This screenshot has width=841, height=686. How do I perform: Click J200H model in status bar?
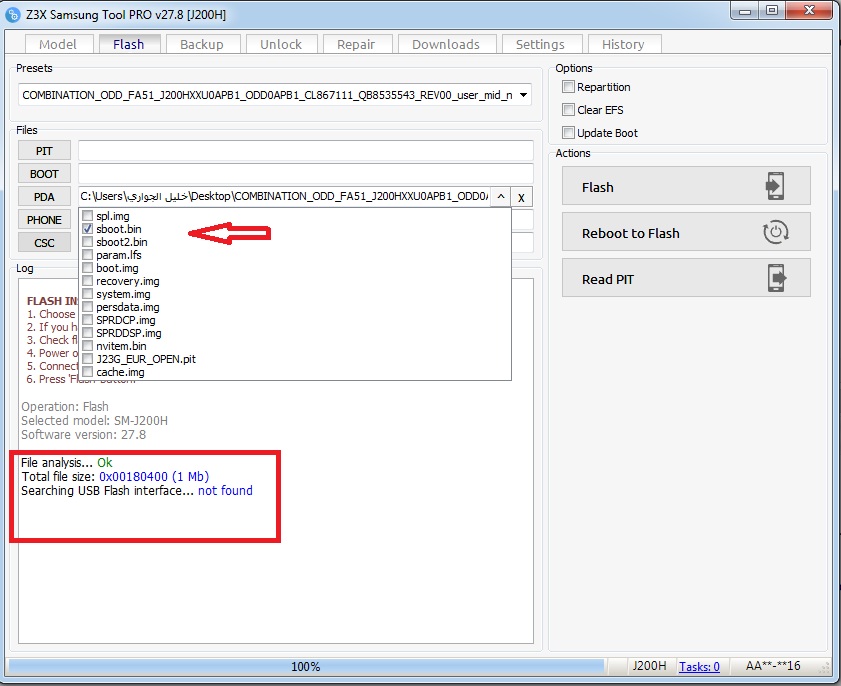point(649,666)
